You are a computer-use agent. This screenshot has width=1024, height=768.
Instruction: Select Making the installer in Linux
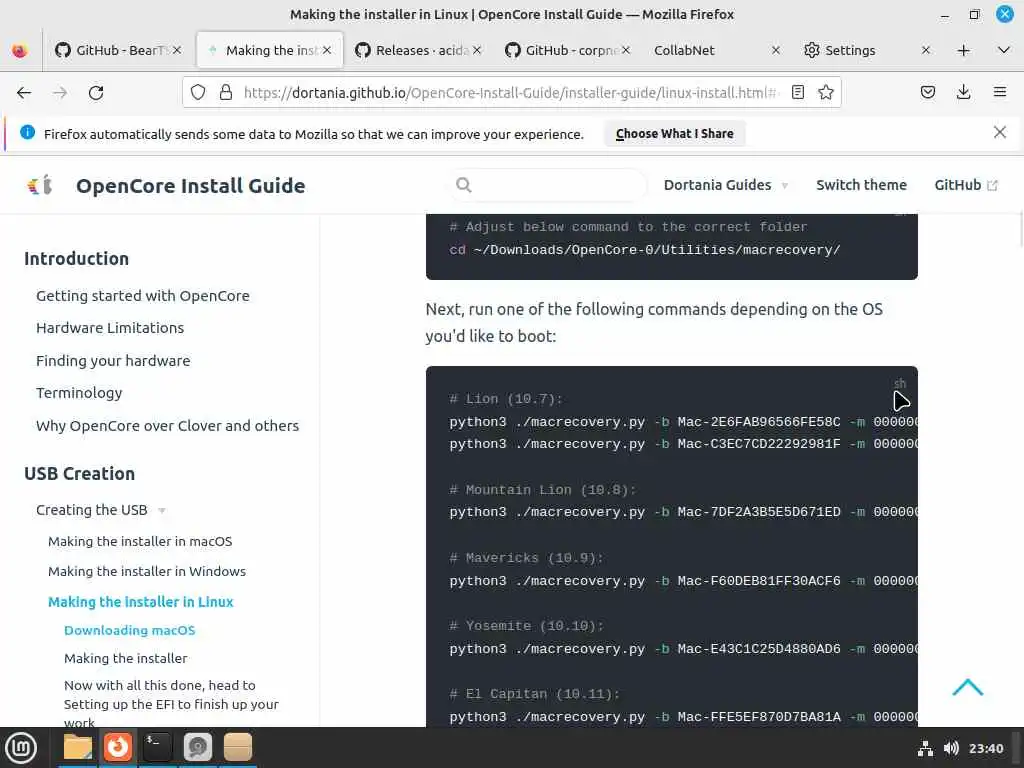click(x=140, y=601)
